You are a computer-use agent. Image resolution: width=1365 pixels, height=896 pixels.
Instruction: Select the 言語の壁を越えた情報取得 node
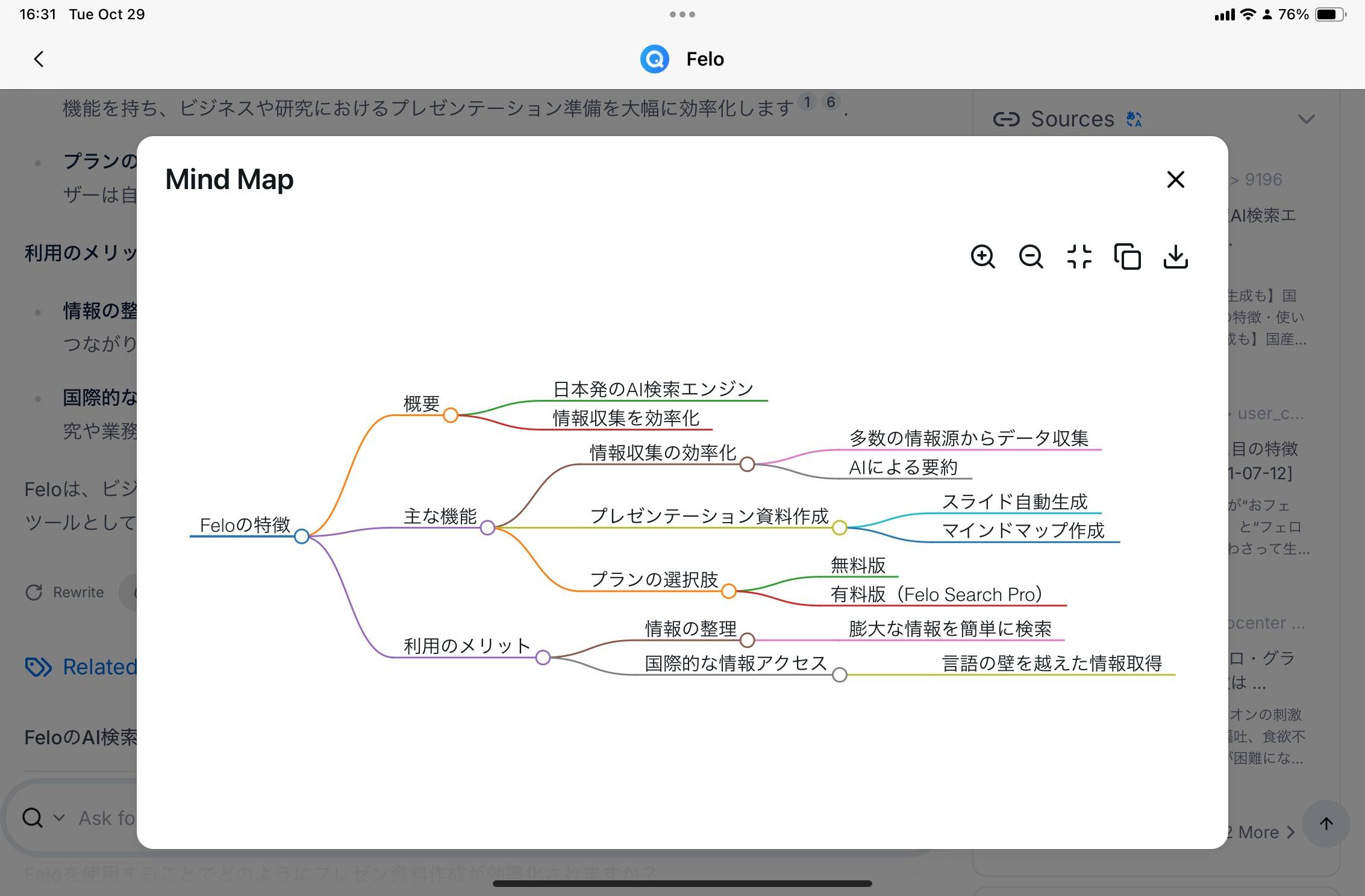pyautogui.click(x=1052, y=664)
